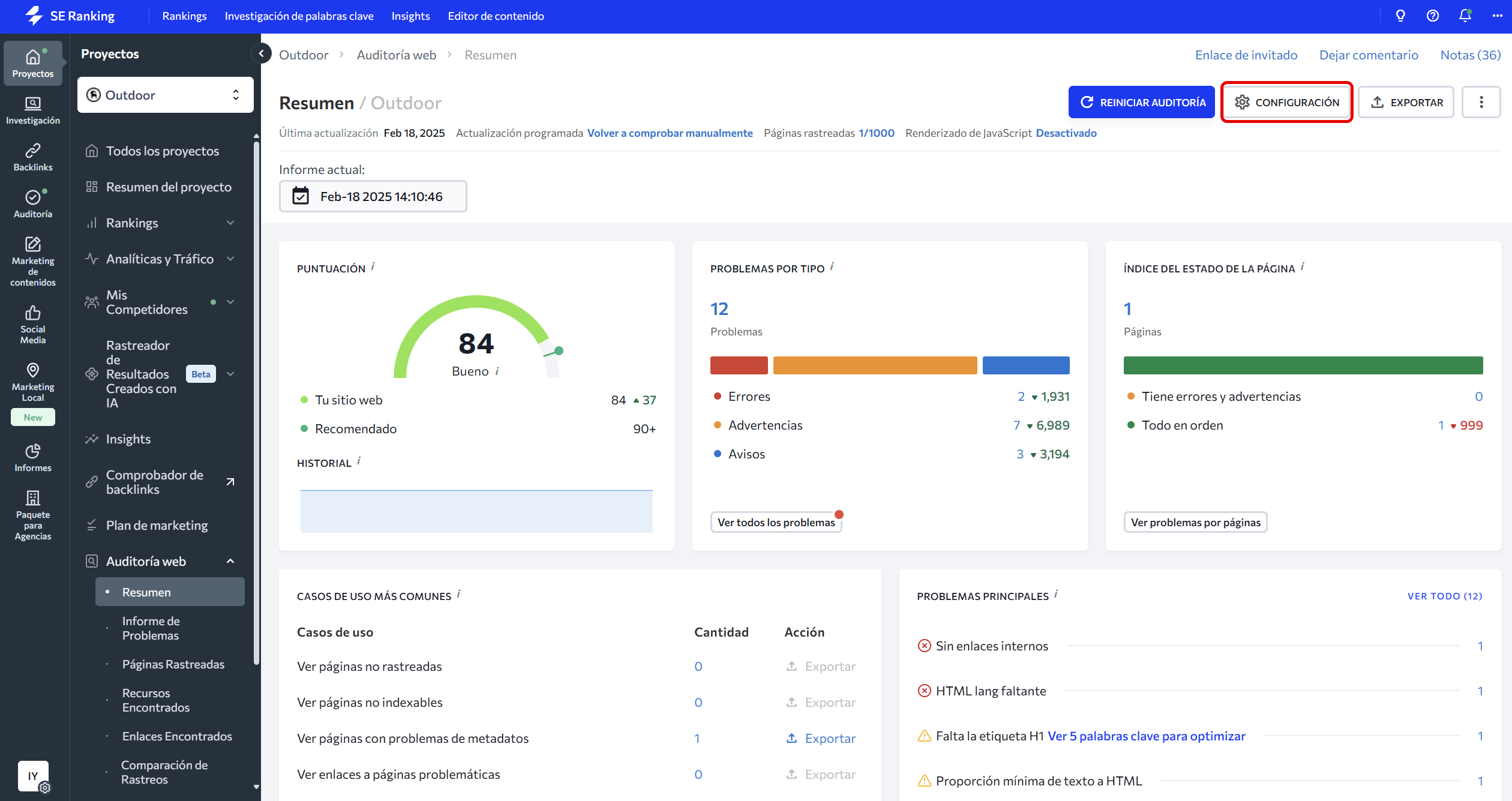The height and width of the screenshot is (801, 1512).
Task: Click info icon beside Casos de uso más comunes
Action: pos(458,594)
